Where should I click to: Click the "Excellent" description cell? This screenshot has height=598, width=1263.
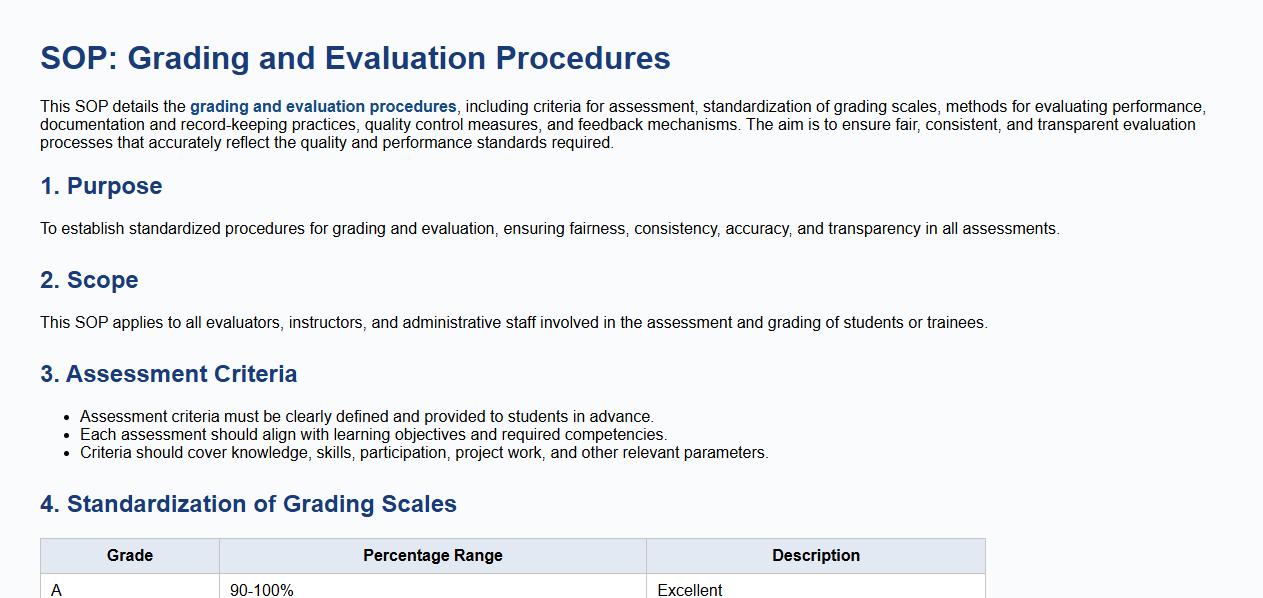click(x=690, y=590)
